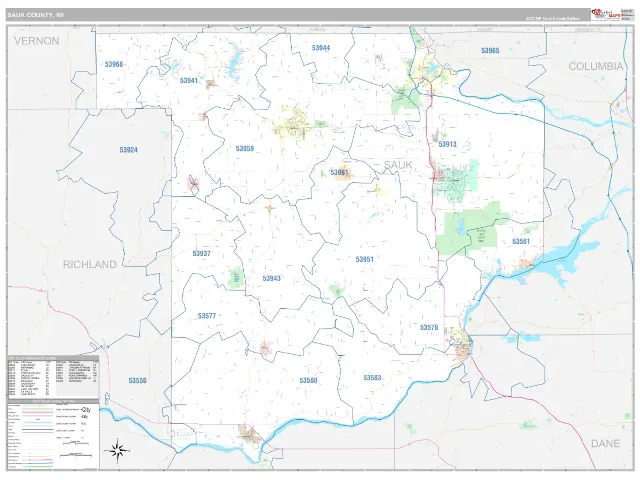Click the MarketMaps logo in header
Screen dimensions: 640x480
(x=606, y=15)
